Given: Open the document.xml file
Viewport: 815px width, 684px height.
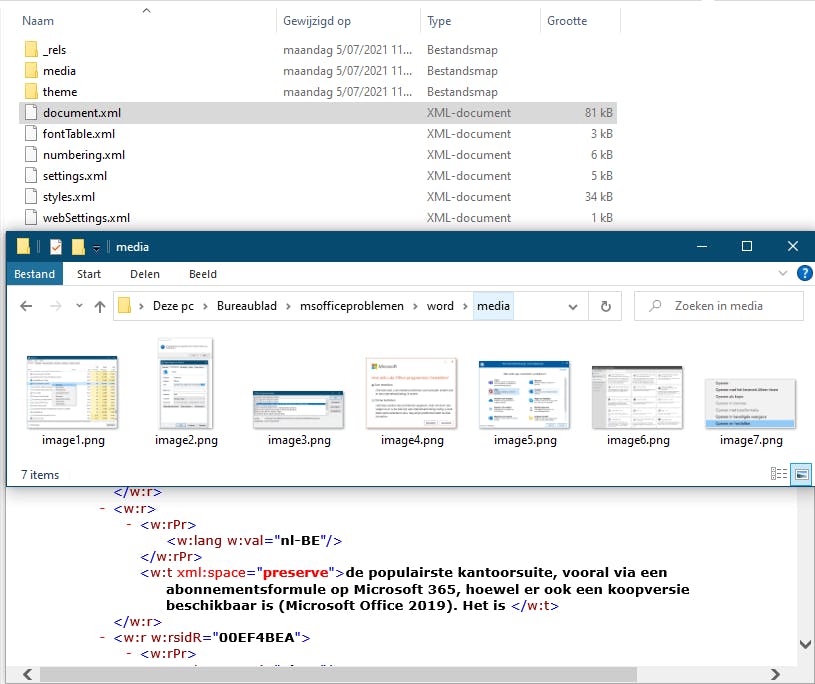Looking at the screenshot, I should [x=77, y=113].
